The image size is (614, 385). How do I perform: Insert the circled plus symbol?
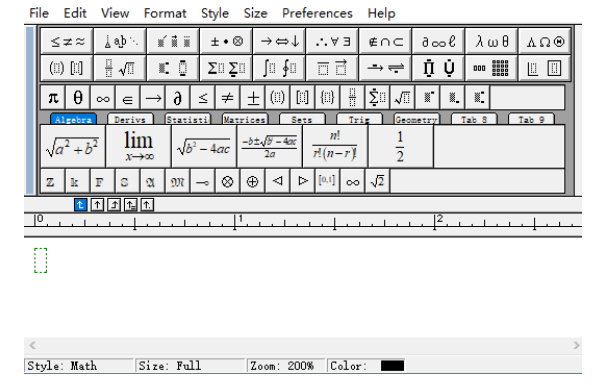[253, 181]
